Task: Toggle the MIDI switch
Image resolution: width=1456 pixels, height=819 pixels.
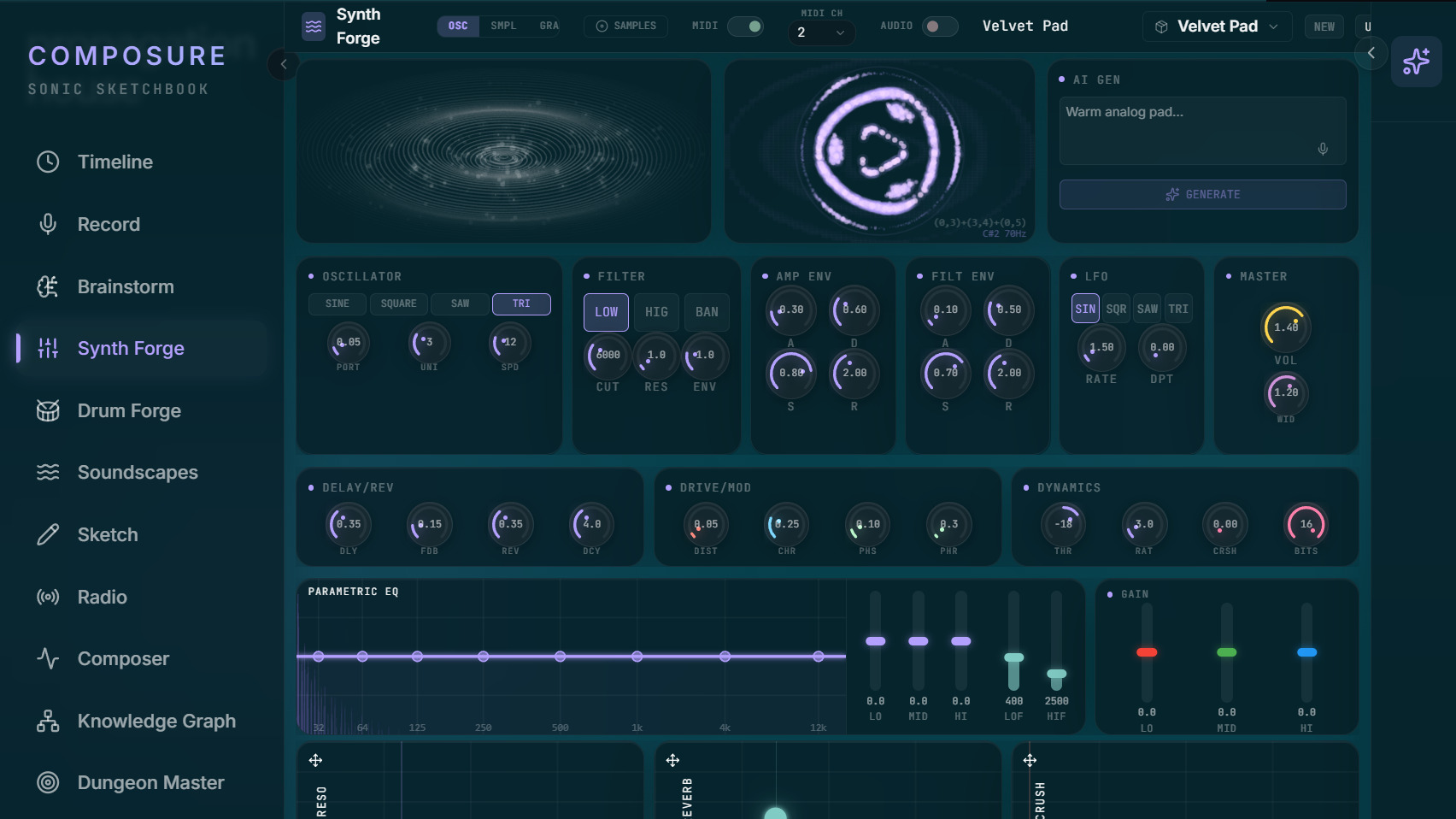Action: (745, 27)
